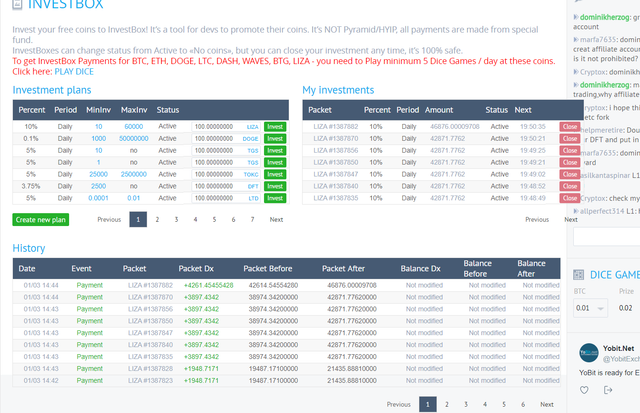Go to page 3 of Investment plans

[176, 220]
